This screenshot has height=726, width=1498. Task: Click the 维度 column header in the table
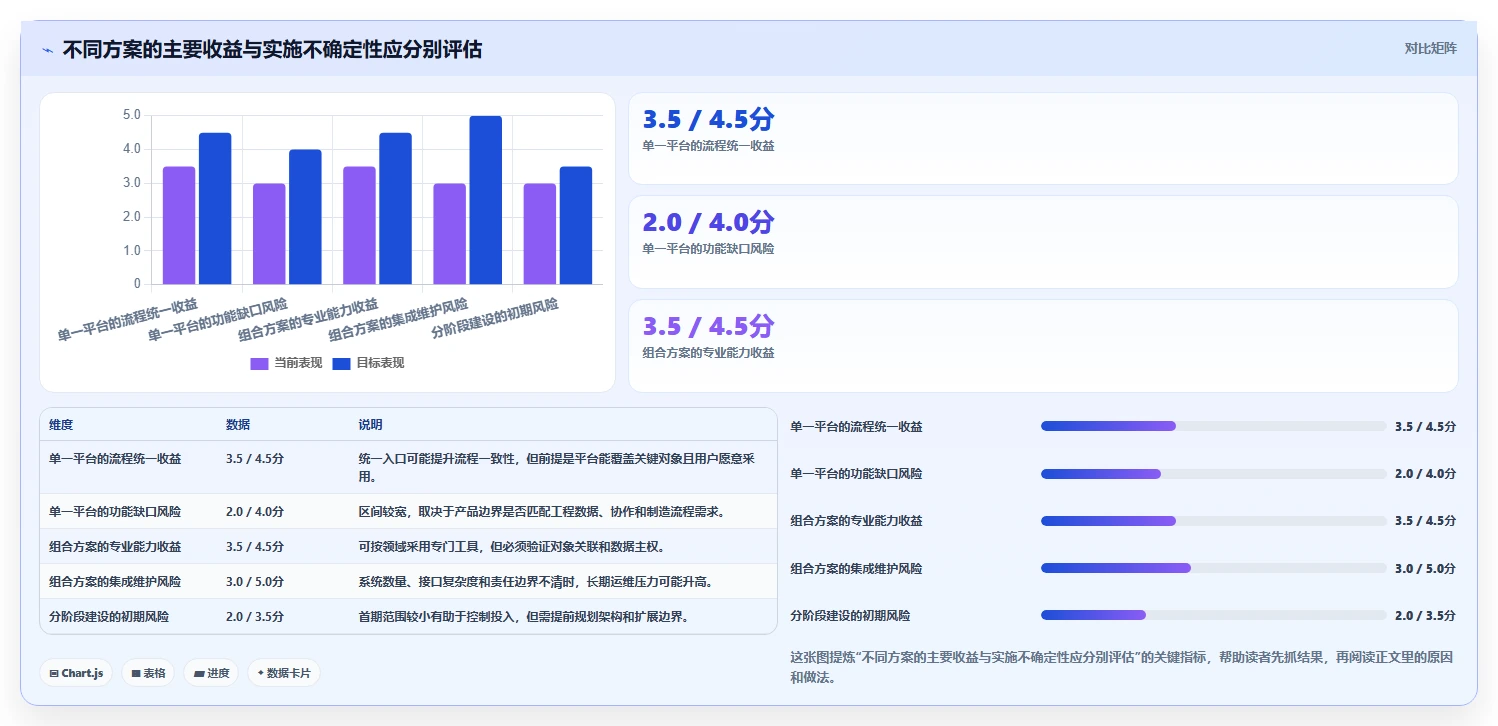pyautogui.click(x=61, y=425)
